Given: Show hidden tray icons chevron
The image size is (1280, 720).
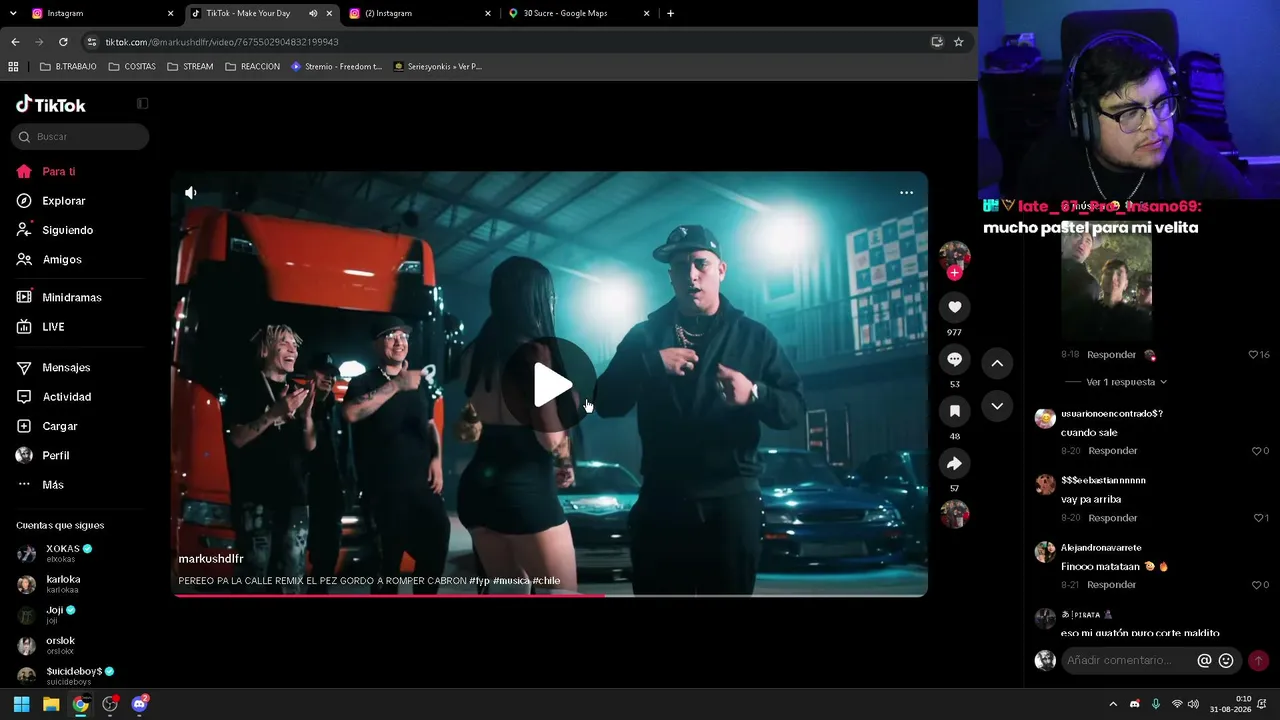Looking at the screenshot, I should [x=1112, y=704].
